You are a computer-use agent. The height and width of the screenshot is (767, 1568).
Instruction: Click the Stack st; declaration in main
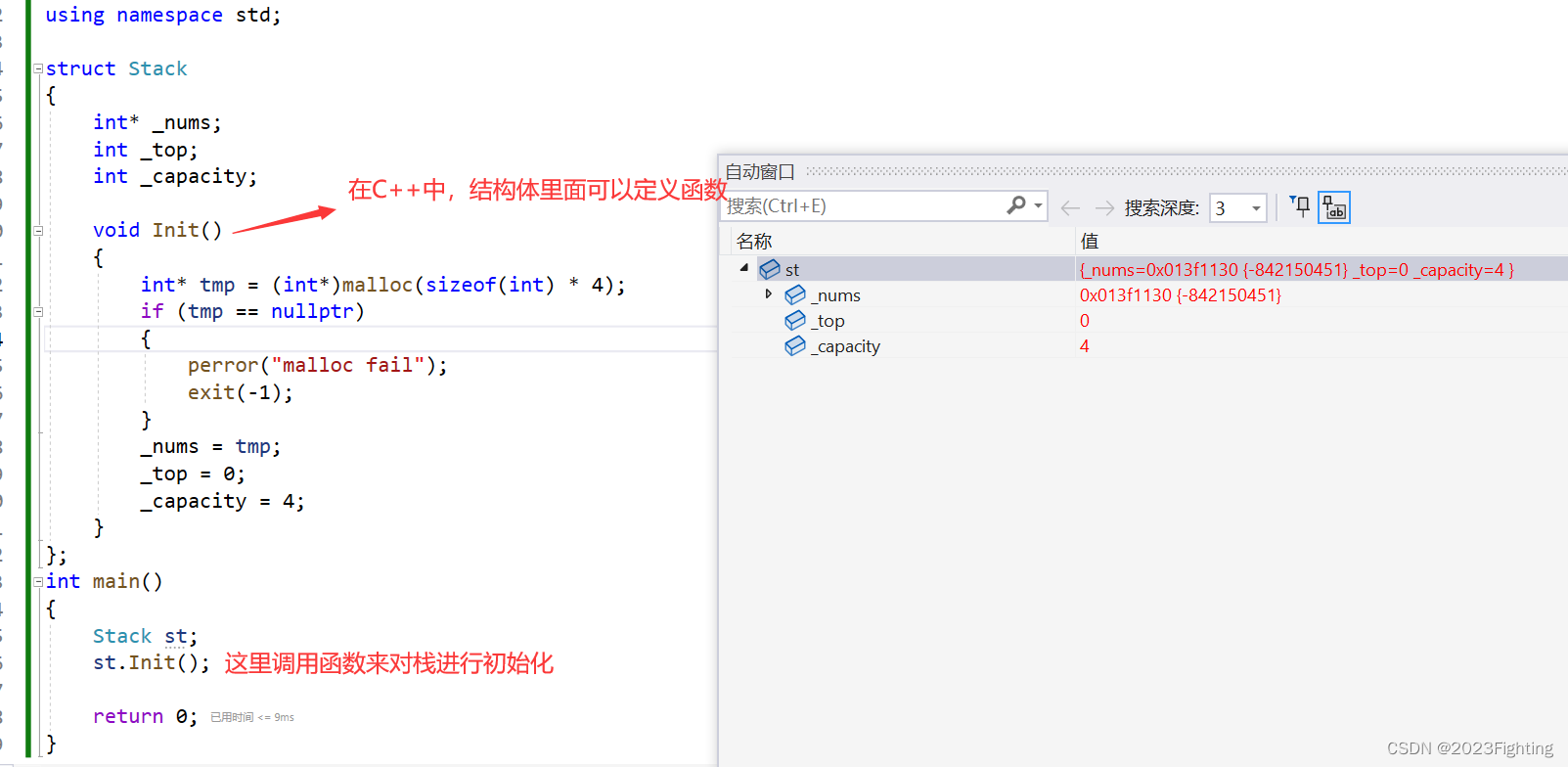pos(146,636)
